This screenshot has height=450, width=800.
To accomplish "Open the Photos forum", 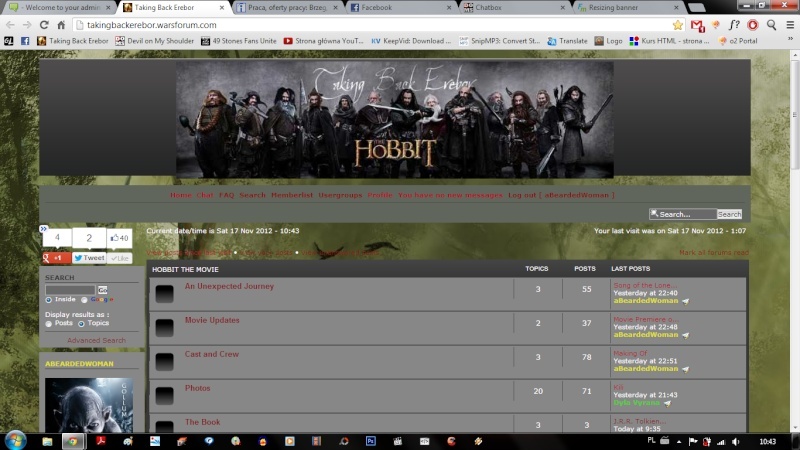I will pos(197,388).
